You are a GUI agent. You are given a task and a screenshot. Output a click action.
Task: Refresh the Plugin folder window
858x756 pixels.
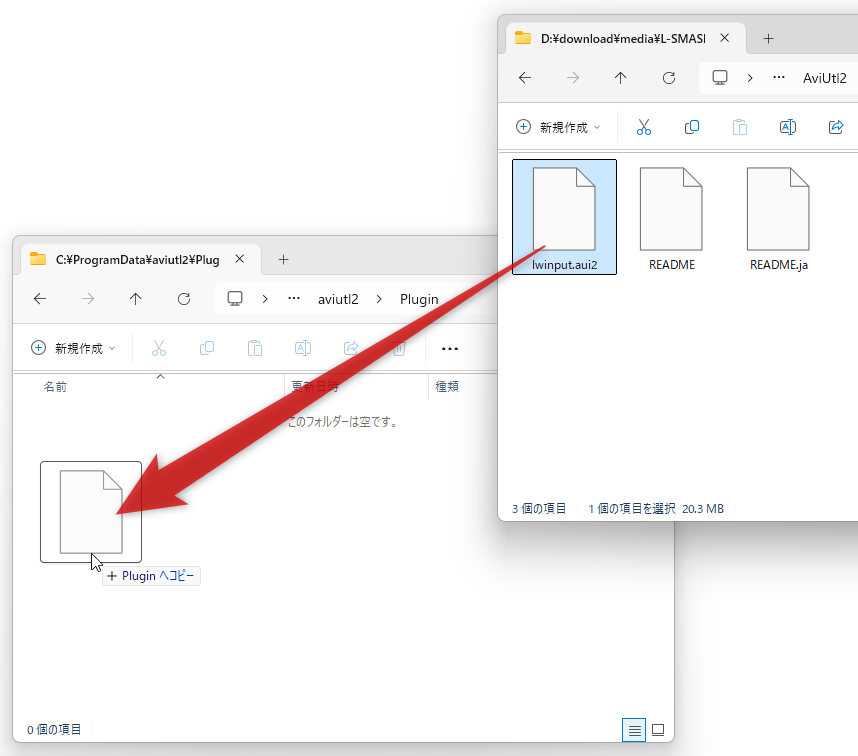(184, 299)
